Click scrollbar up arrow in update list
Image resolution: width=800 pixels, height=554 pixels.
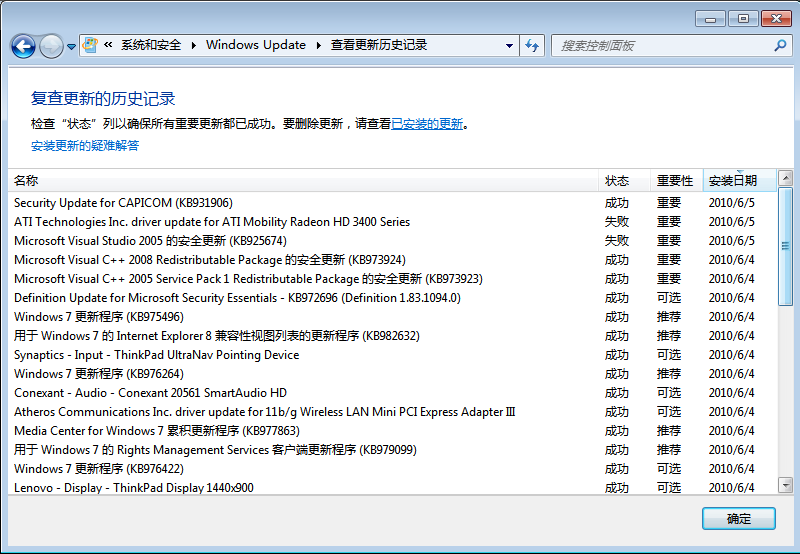tap(786, 178)
